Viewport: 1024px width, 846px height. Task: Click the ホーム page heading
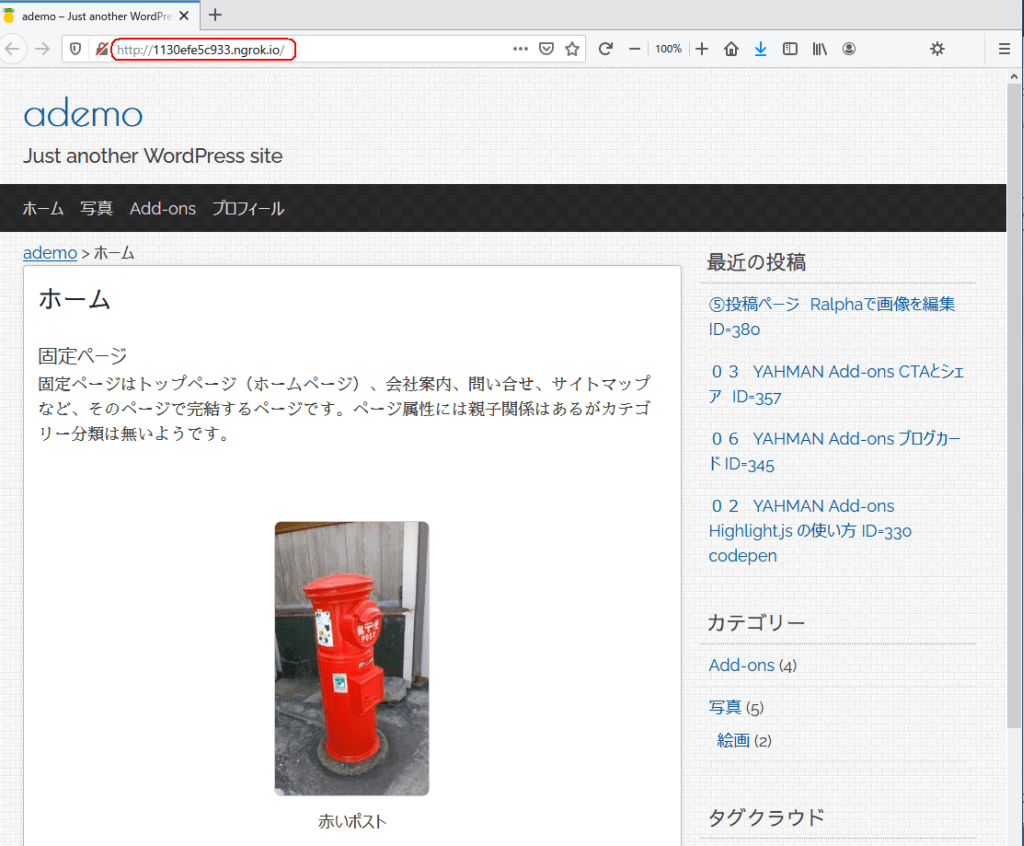(74, 300)
